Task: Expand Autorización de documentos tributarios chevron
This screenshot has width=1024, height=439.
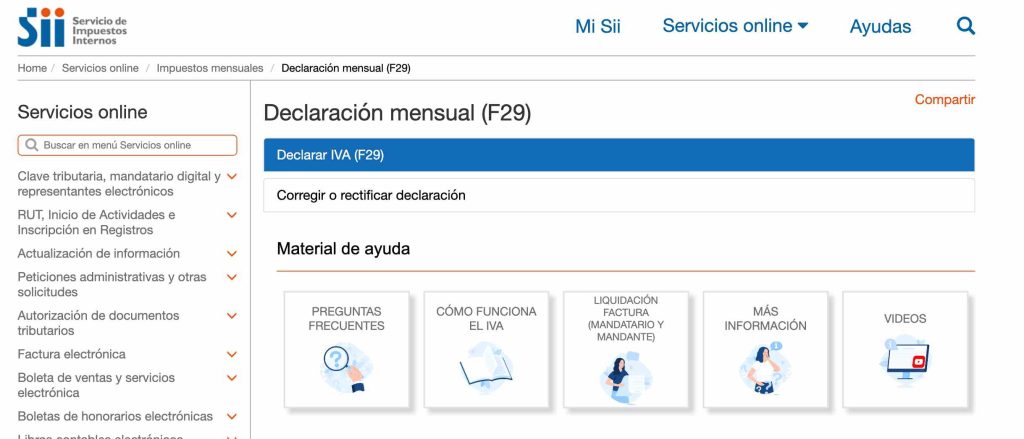Action: coord(231,316)
